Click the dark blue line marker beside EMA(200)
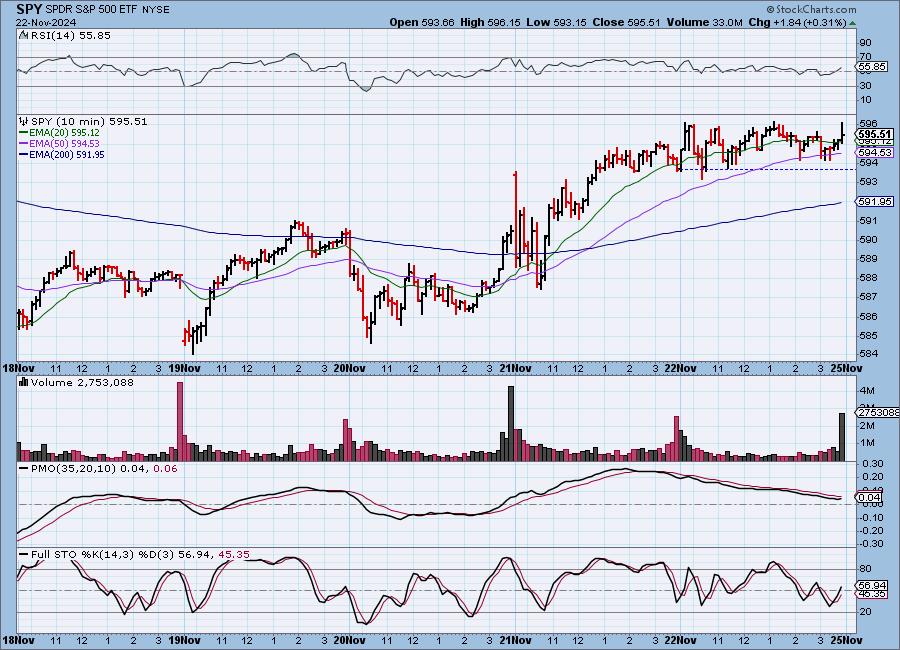 24,154
